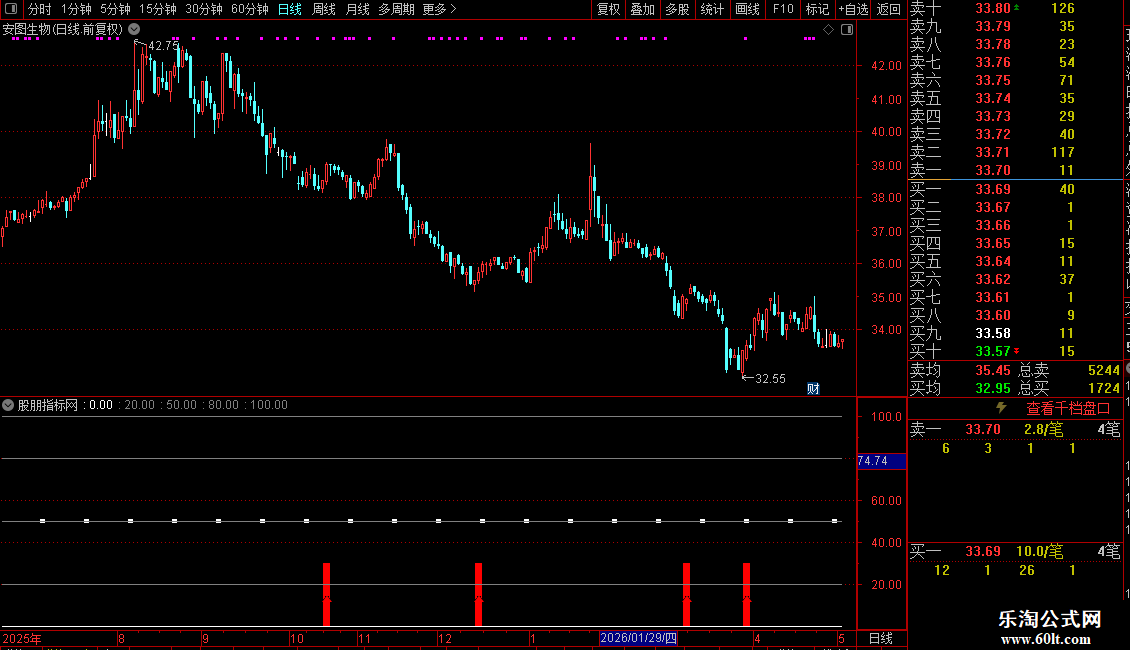
Task: Click the green down arrow beside 33.57
Action: click(1016, 351)
